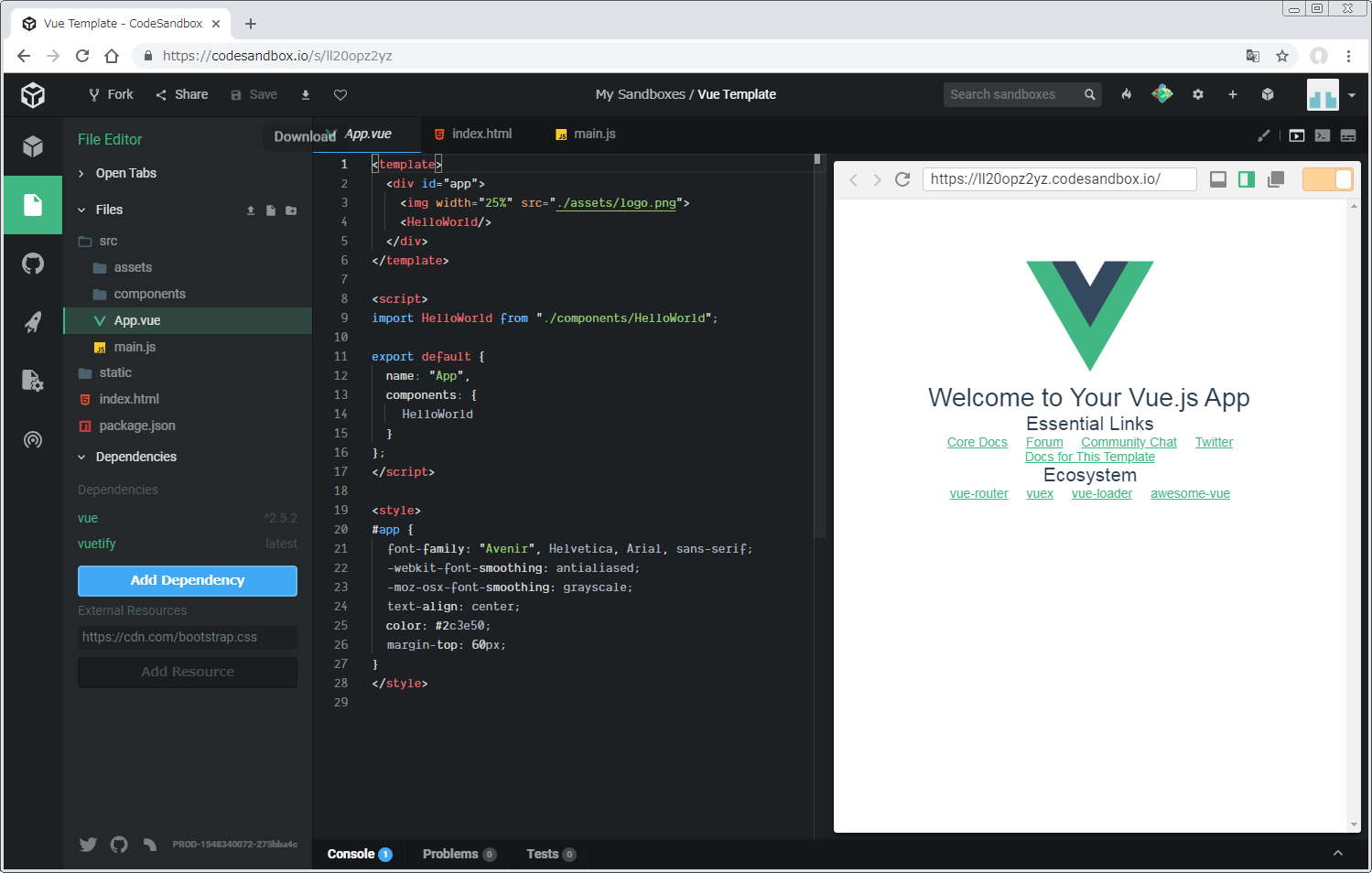Open the GitHub panel in the sidebar
Viewport: 1372px width, 873px height.
33,264
